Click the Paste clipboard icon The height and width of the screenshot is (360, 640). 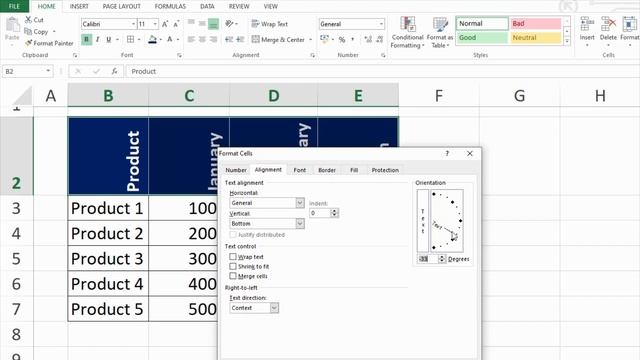(x=12, y=25)
